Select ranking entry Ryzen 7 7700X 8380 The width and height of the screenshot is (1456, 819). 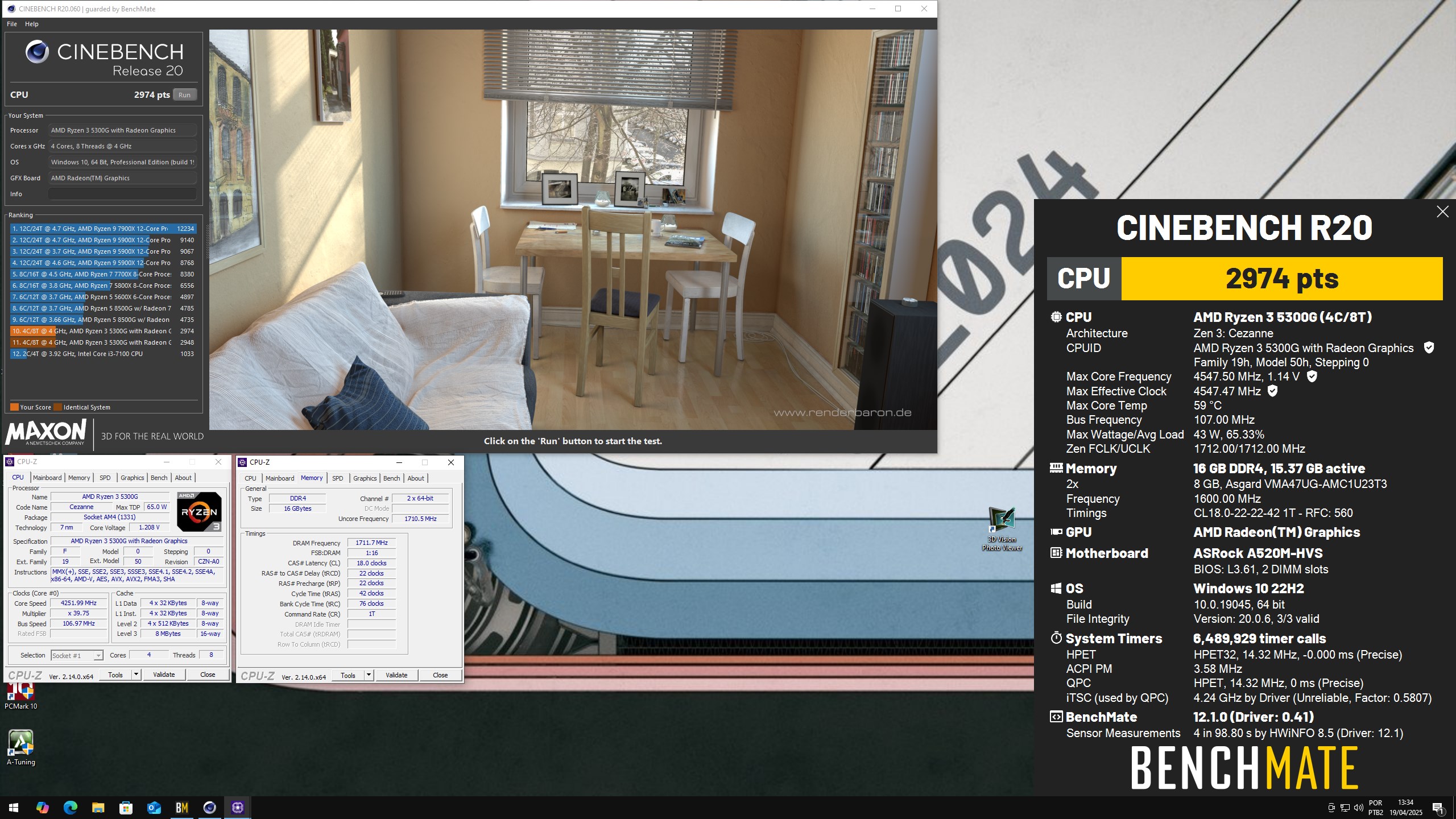tap(103, 274)
